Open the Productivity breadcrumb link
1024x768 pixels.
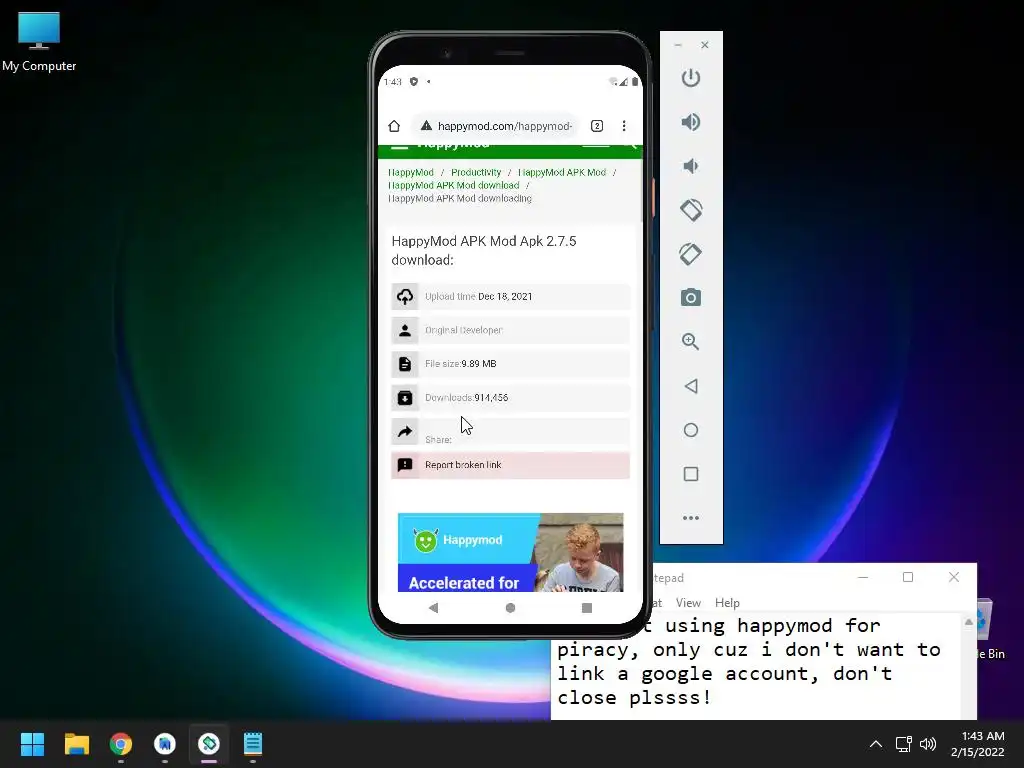pyautogui.click(x=476, y=172)
